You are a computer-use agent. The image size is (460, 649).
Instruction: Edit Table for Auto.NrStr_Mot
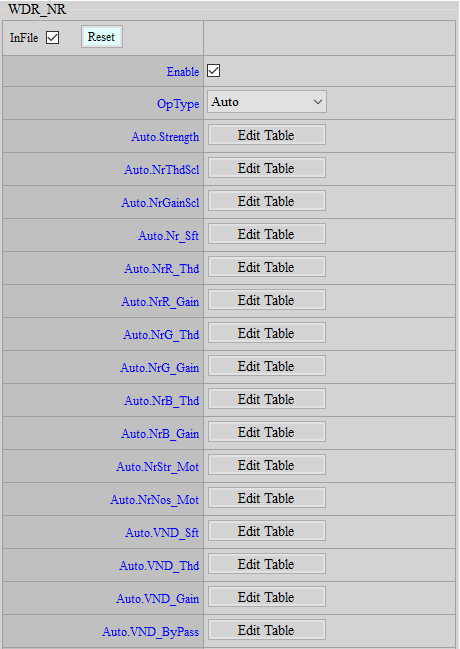267,465
